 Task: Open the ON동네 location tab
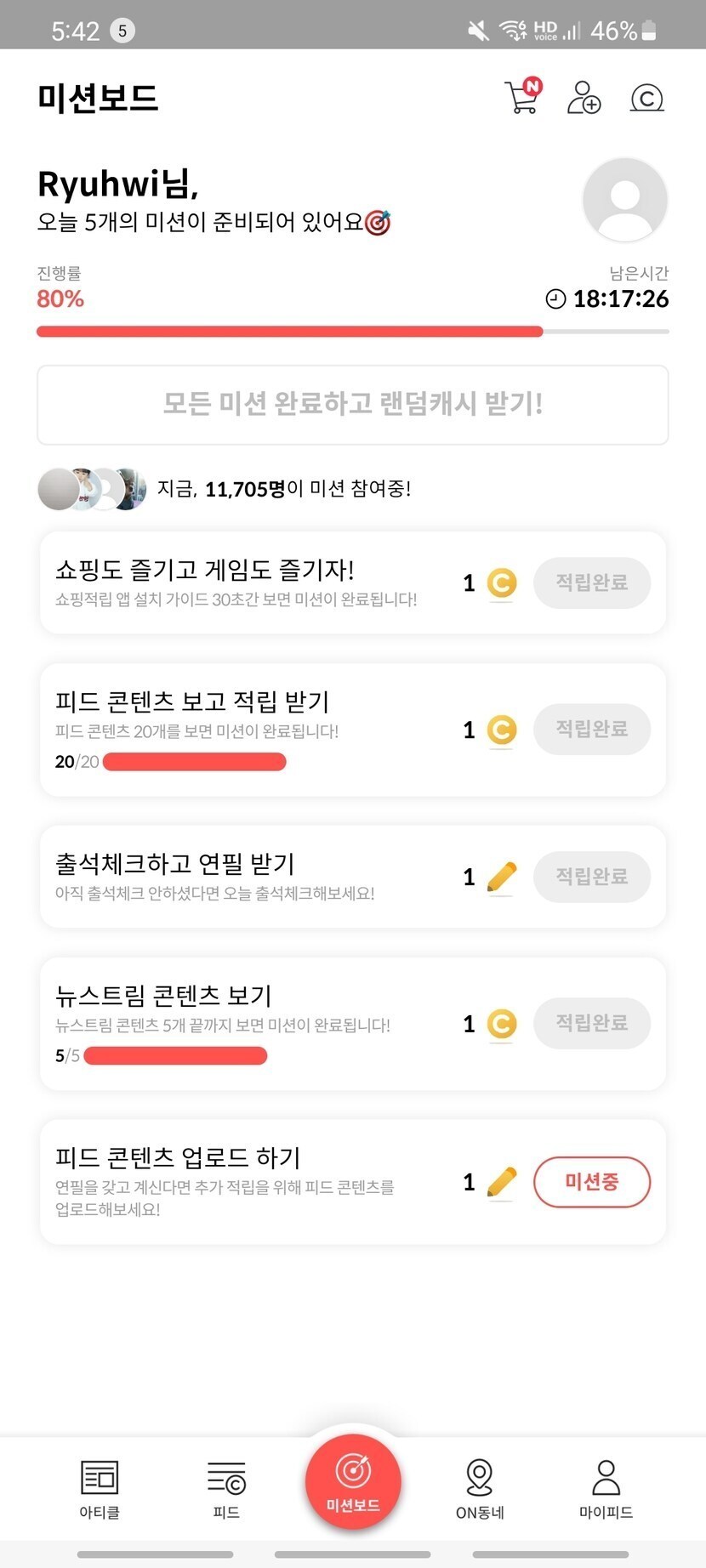(480, 1488)
